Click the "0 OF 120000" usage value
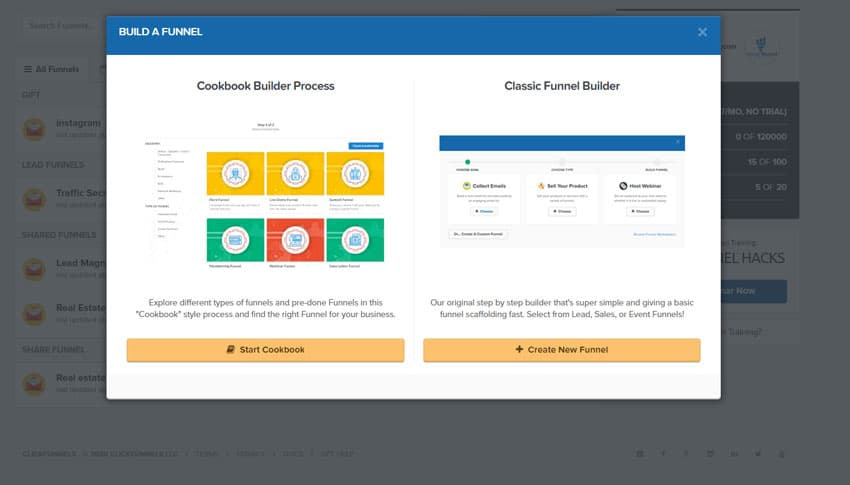 [x=761, y=137]
